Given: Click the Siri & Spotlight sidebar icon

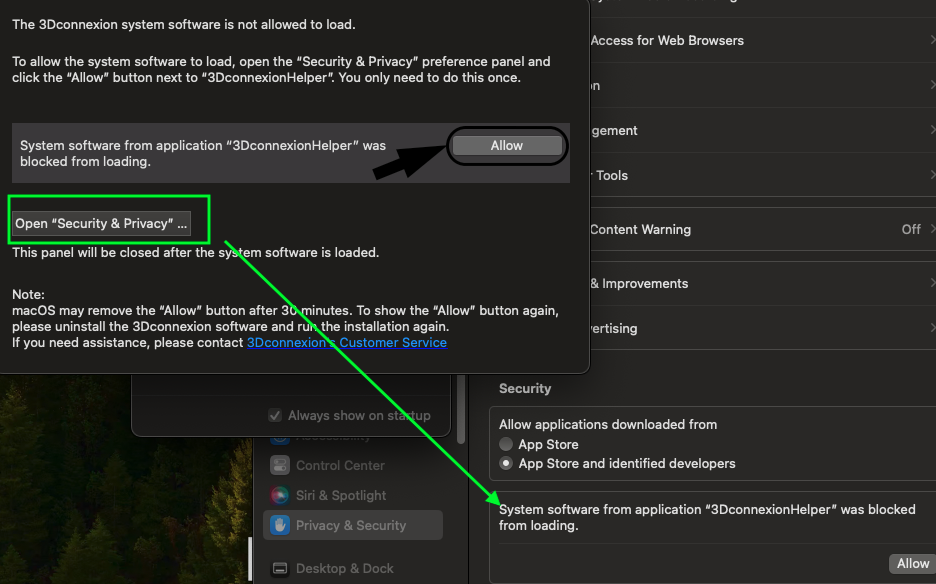Looking at the screenshot, I should pos(280,495).
